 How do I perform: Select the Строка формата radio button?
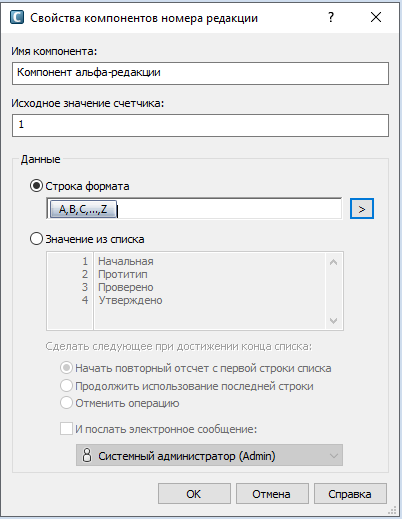click(x=36, y=186)
